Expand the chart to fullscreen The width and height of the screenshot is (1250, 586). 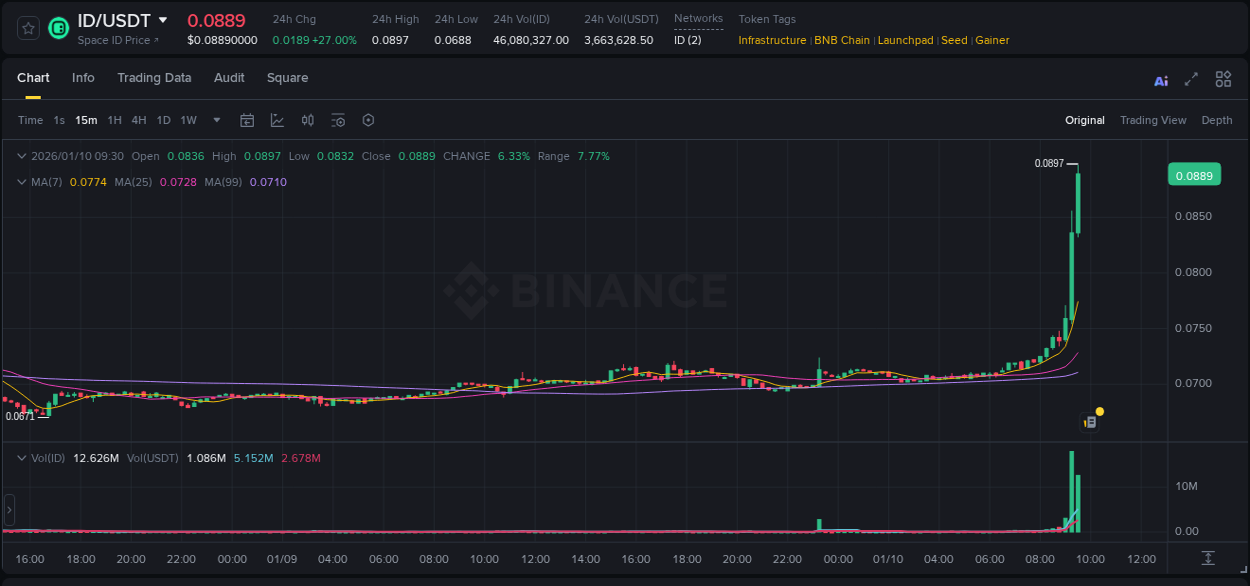point(1190,79)
